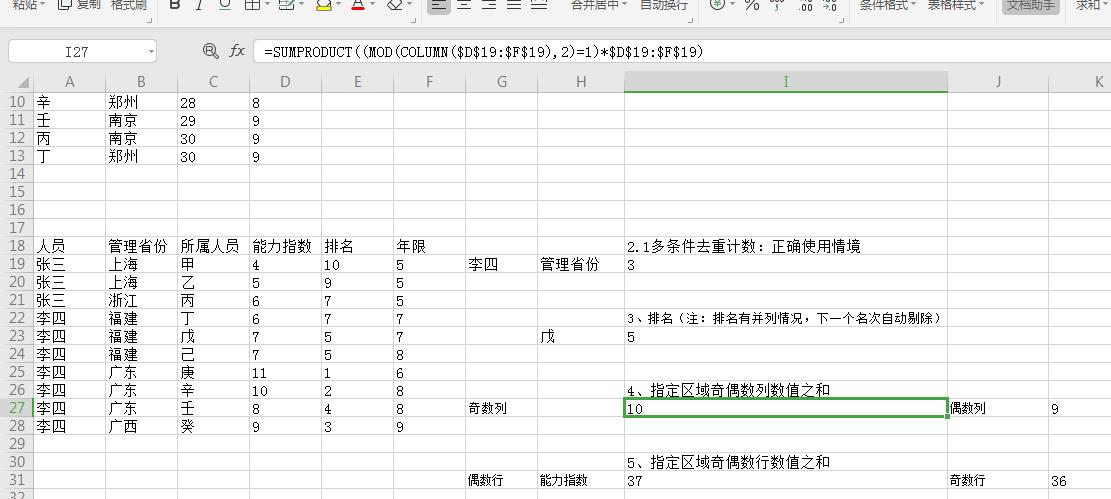Expand the paste (粘贴) dropdown

click(x=43, y=5)
